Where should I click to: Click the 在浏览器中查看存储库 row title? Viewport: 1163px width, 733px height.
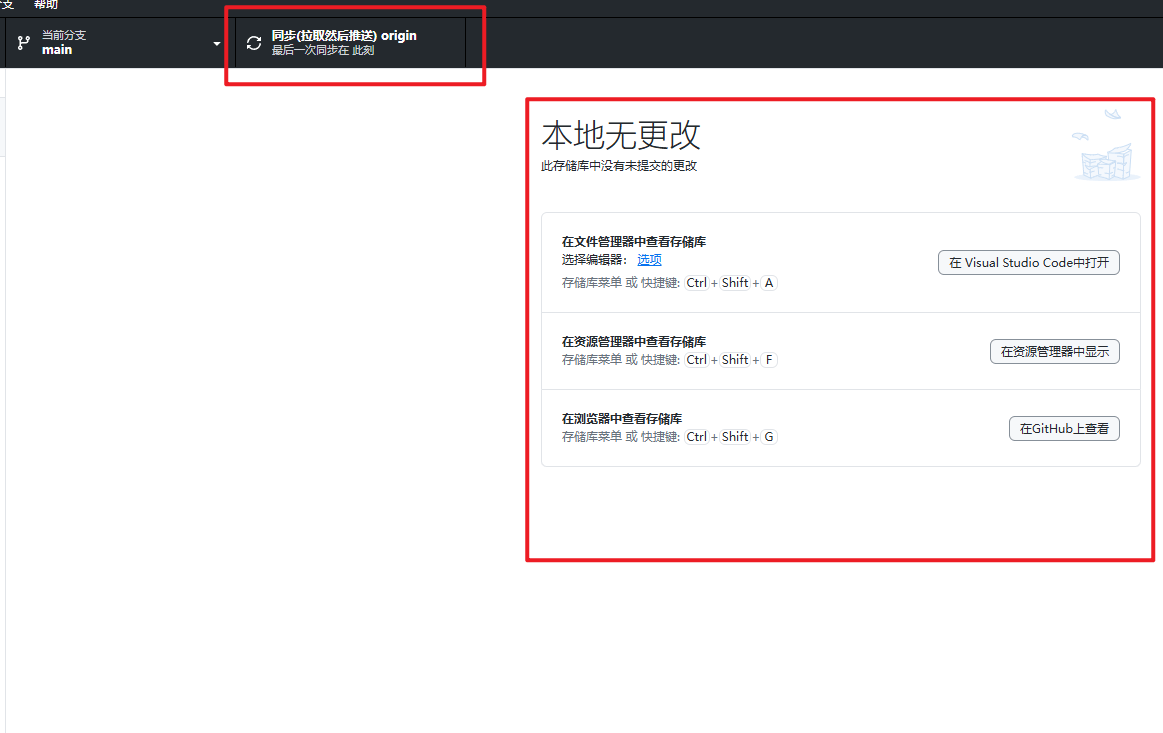622,419
